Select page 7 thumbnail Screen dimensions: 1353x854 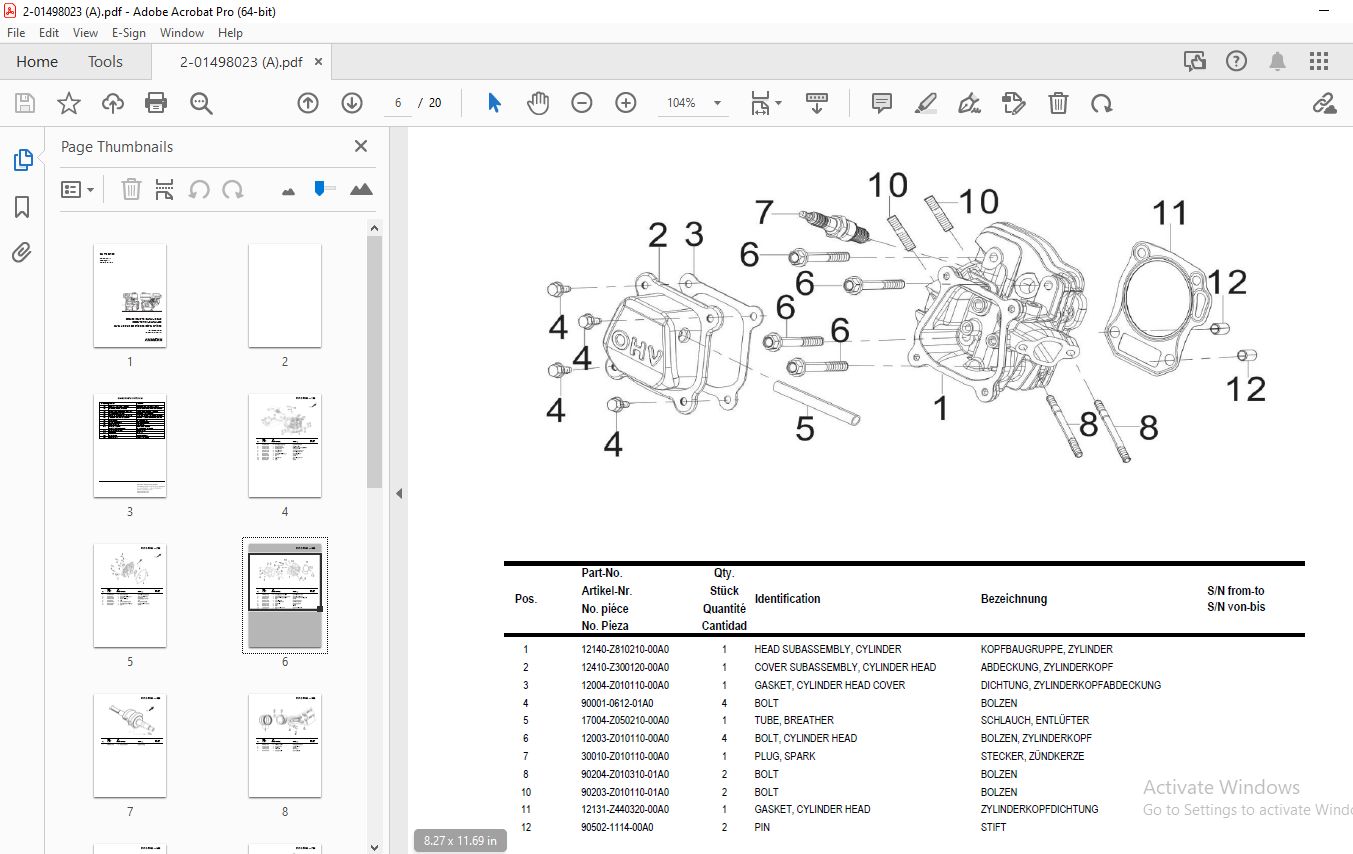pyautogui.click(x=130, y=745)
